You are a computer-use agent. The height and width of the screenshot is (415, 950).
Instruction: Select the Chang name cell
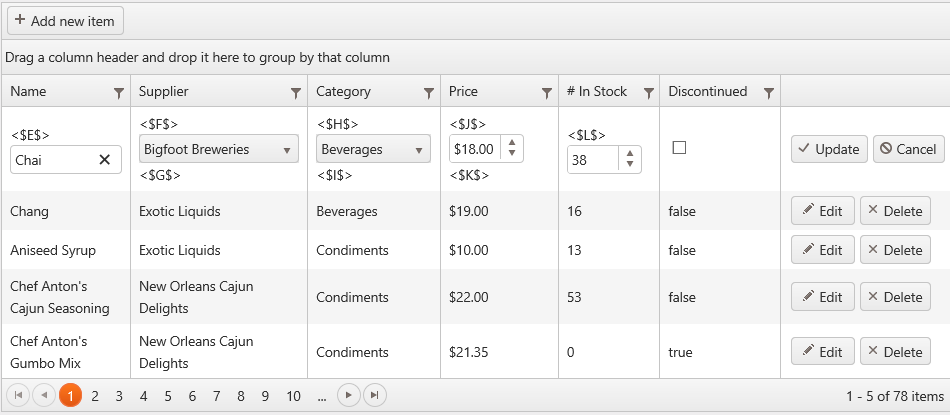click(66, 211)
